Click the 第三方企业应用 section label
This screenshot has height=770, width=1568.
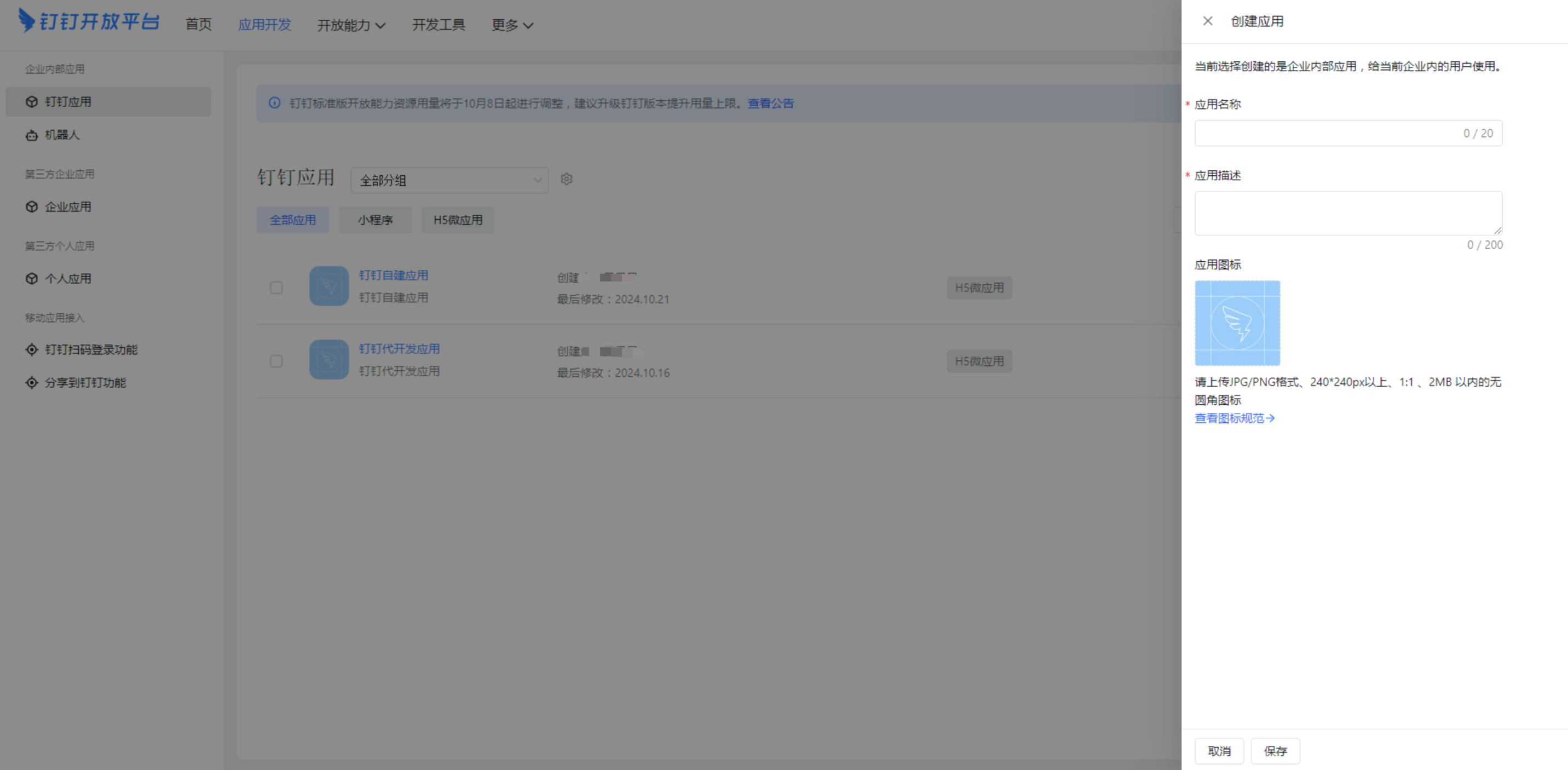(60, 174)
